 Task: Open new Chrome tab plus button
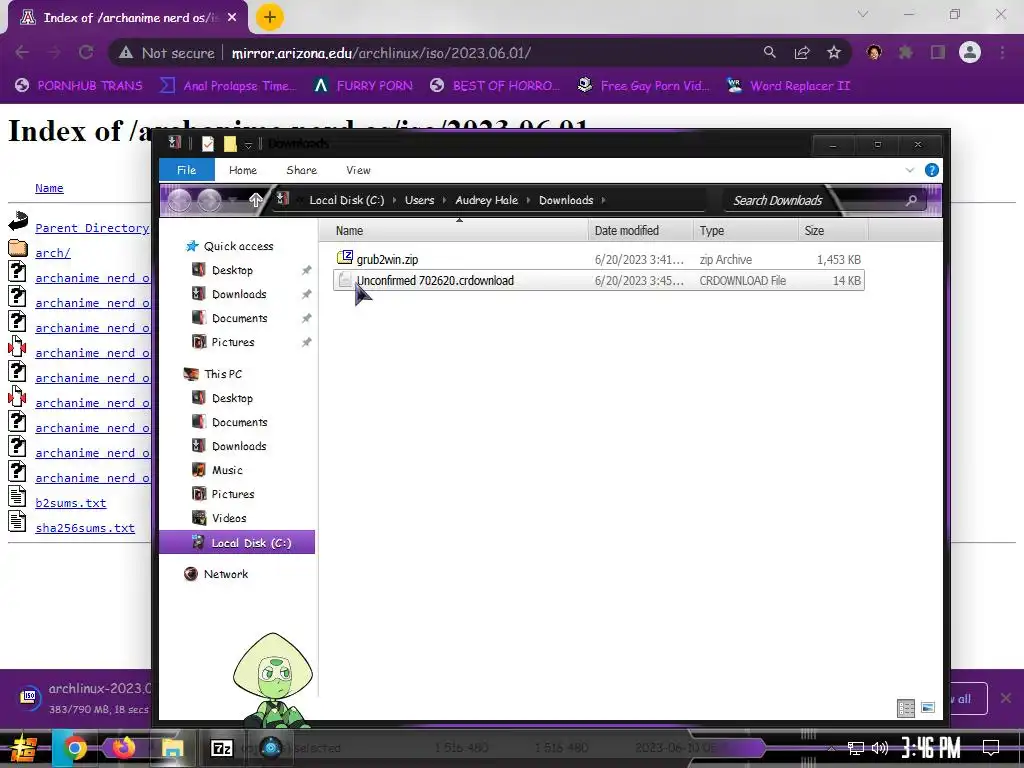[x=270, y=18]
